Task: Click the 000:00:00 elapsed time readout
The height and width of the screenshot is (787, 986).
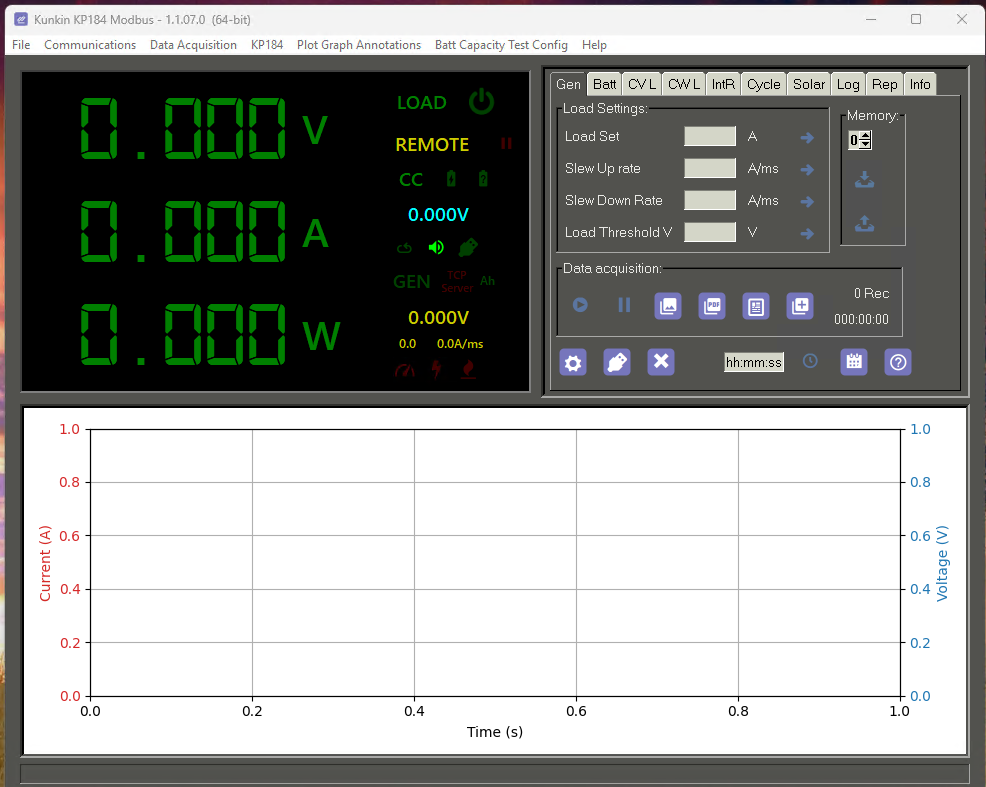Action: (x=861, y=319)
